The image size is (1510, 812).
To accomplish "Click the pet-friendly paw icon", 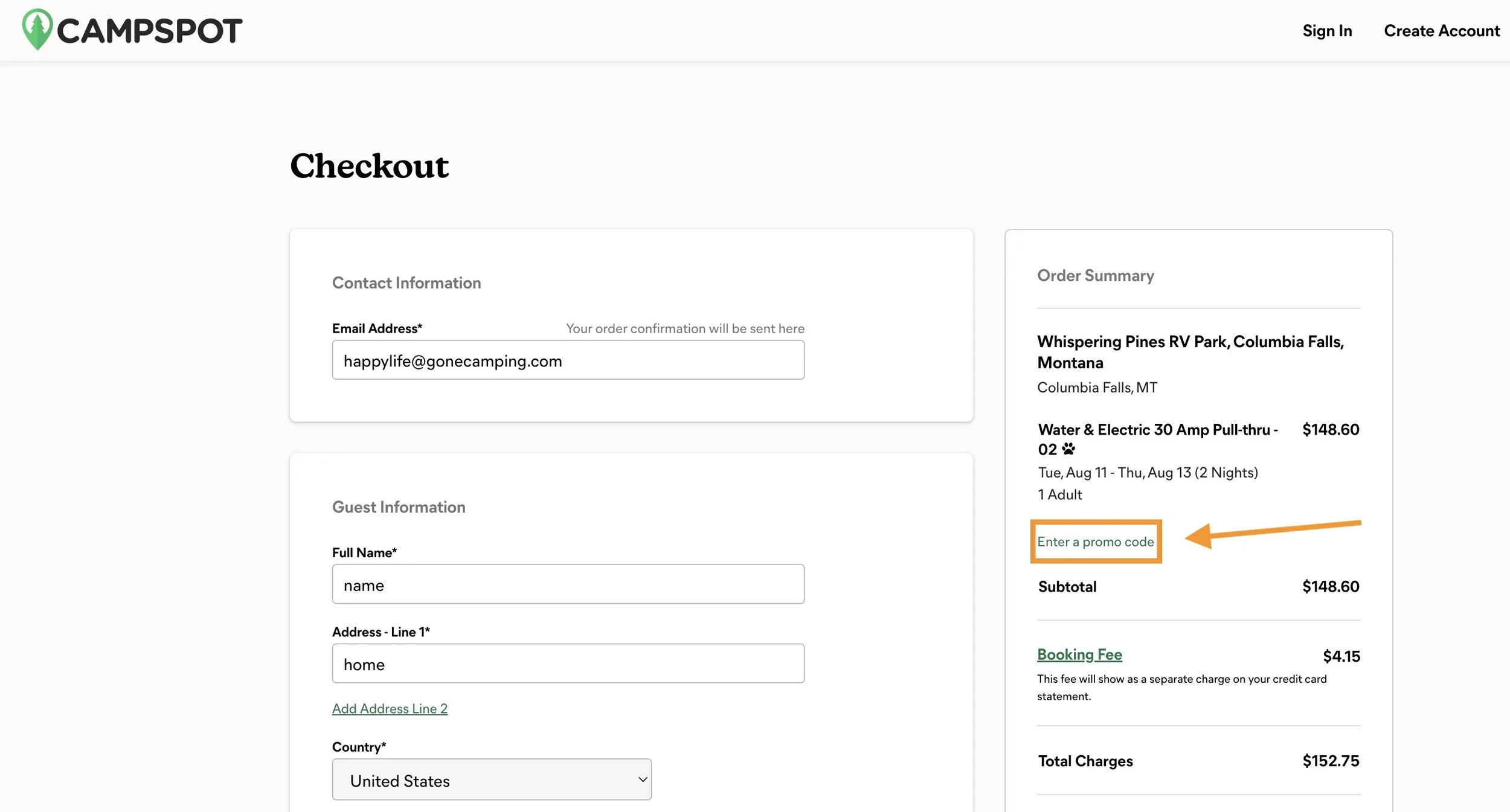I will click(x=1068, y=449).
